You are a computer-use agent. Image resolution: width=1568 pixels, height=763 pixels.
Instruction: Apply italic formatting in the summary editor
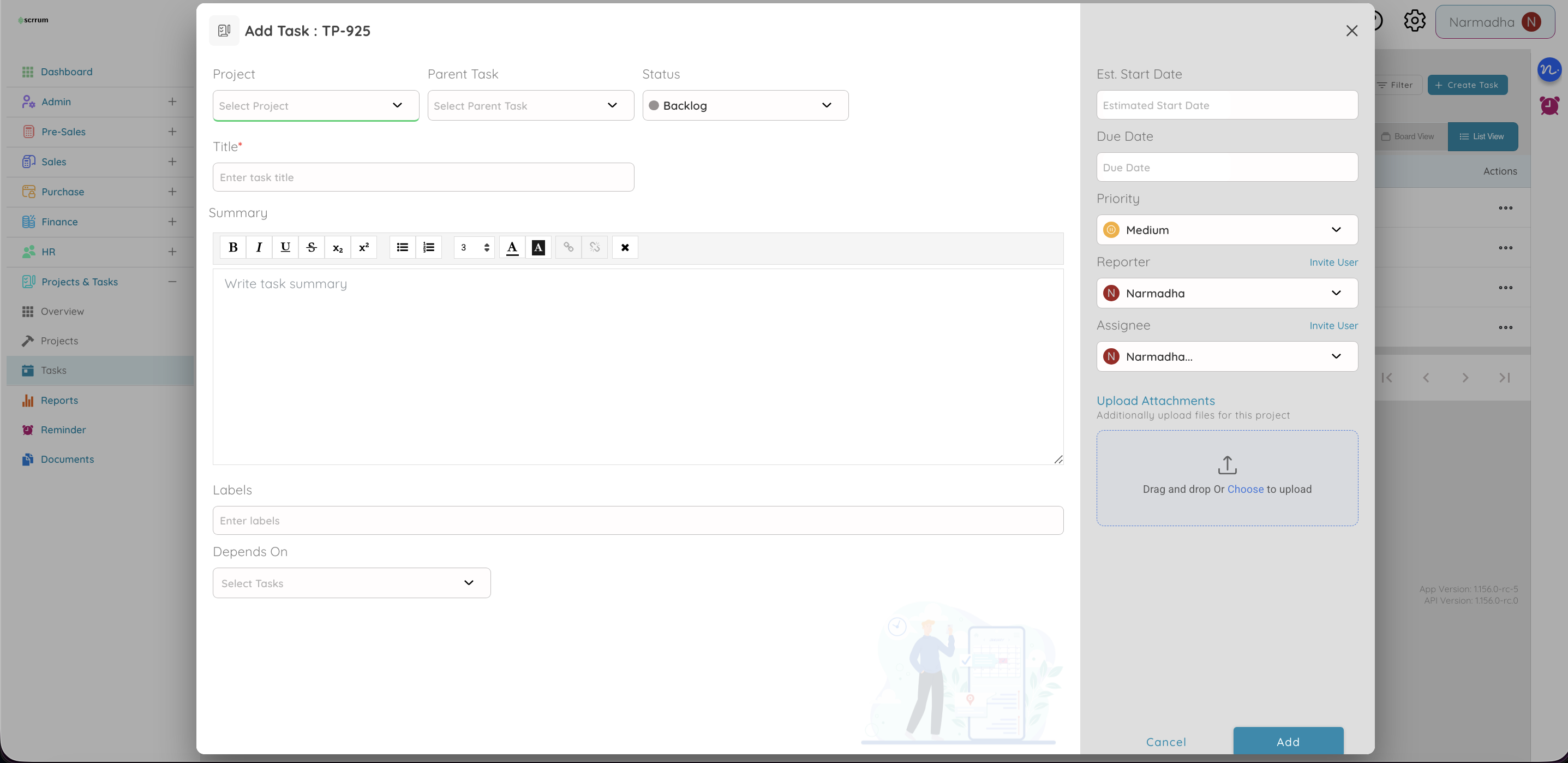point(259,247)
